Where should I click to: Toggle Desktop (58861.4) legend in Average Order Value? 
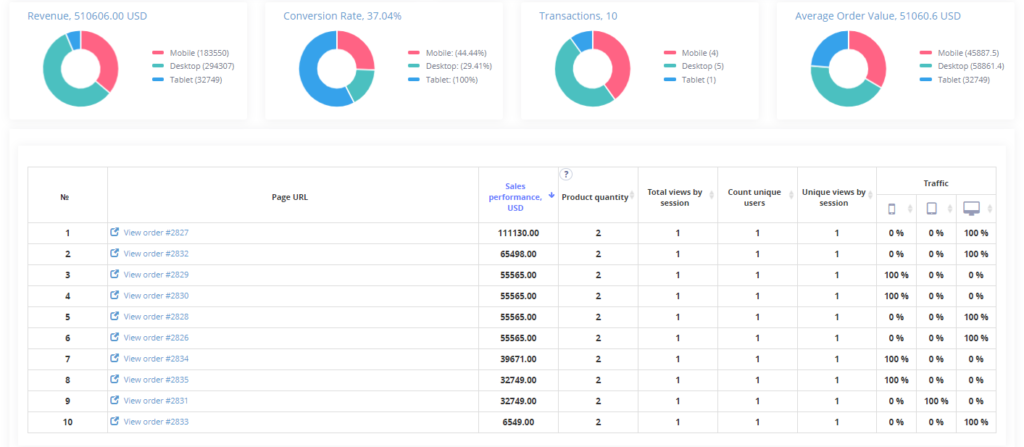(962, 66)
